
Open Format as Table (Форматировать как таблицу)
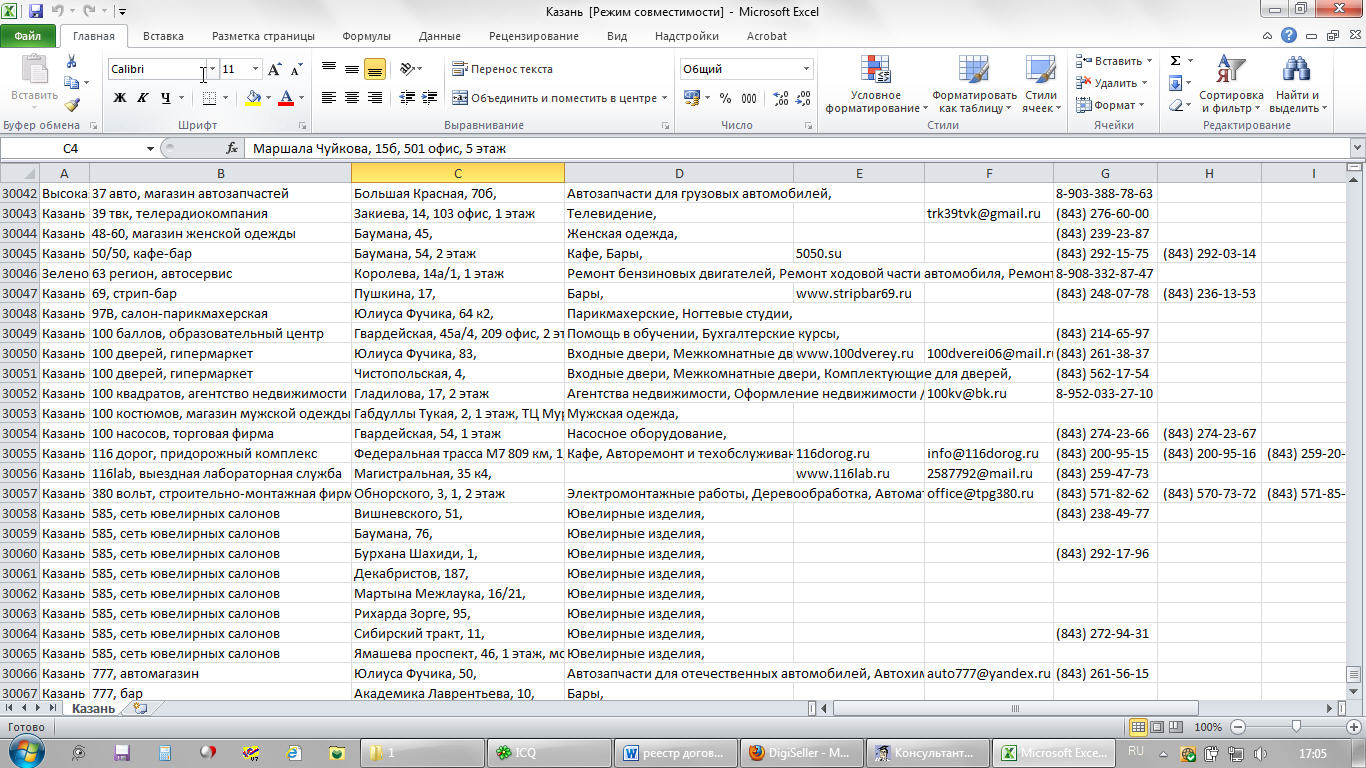coord(974,85)
